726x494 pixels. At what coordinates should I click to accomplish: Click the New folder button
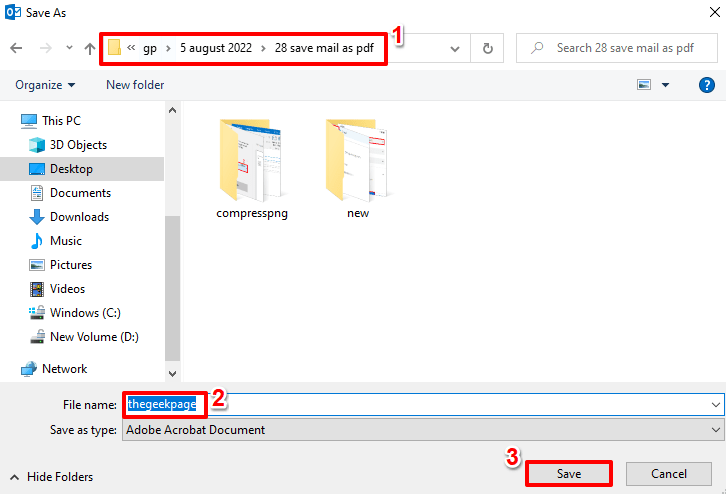coord(135,85)
